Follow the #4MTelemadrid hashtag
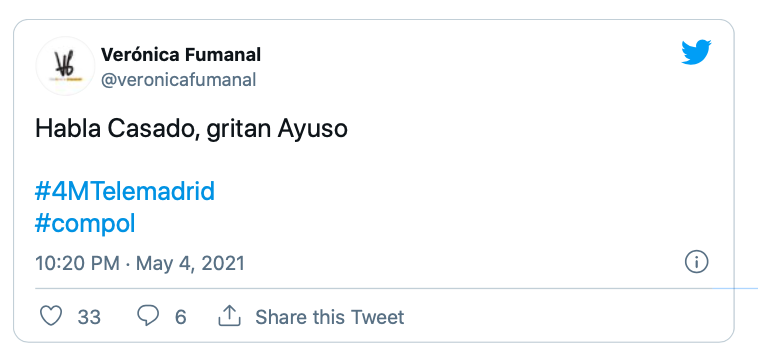Viewport: 758px width, 362px height. pyautogui.click(x=125, y=192)
